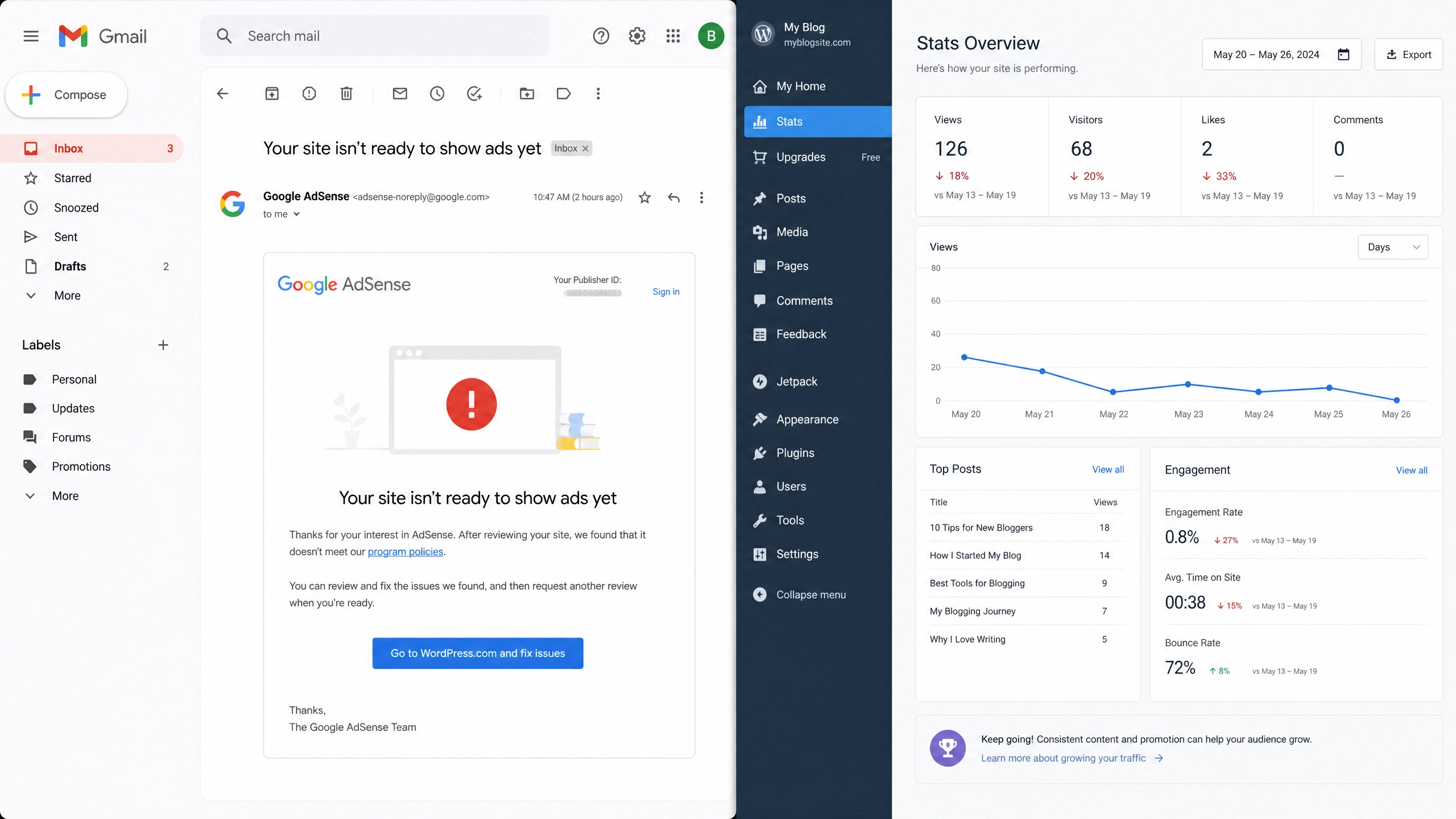Screen dimensions: 1456x819
Task: Open the program policies link
Action: coord(406,552)
